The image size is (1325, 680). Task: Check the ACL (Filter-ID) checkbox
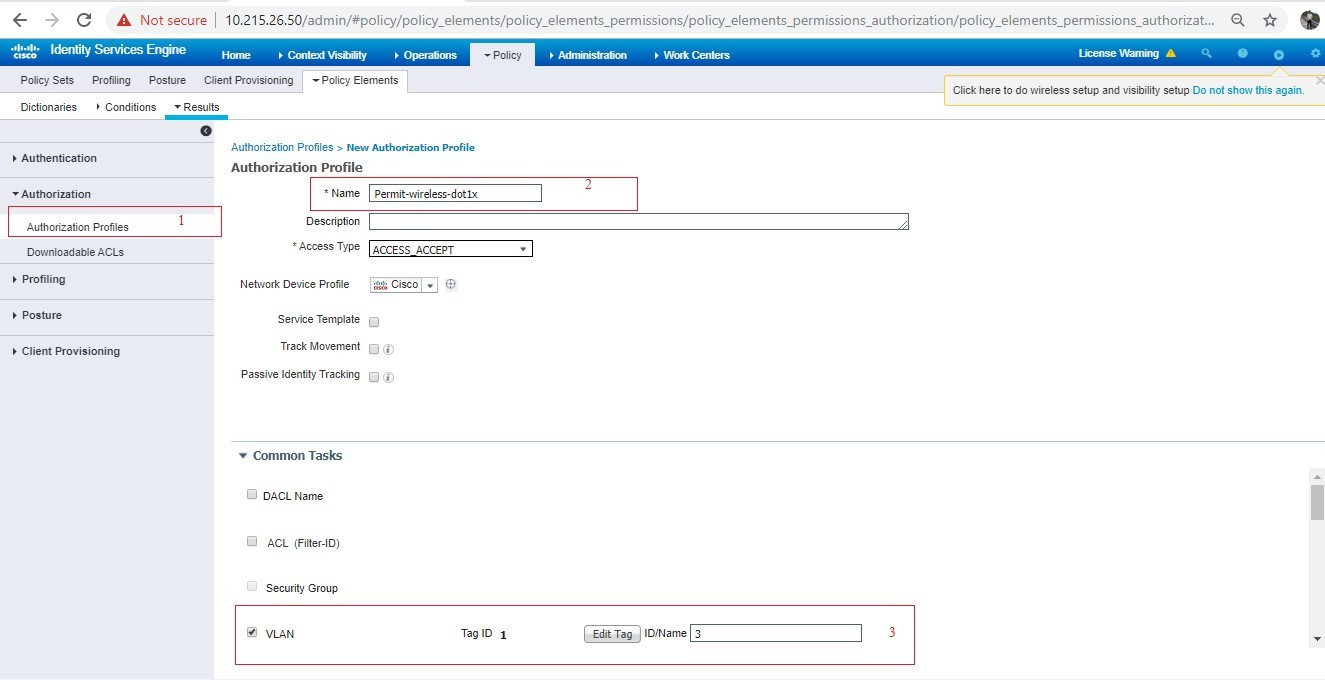252,541
